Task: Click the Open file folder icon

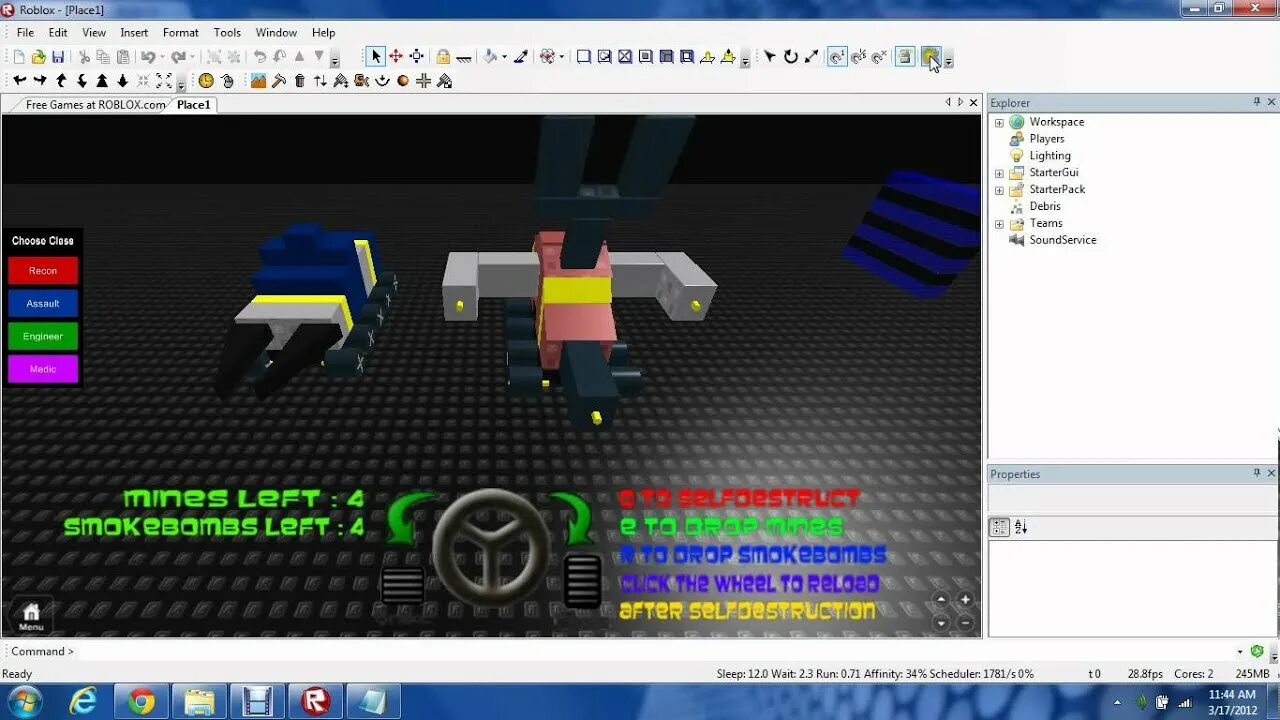Action: click(x=38, y=57)
